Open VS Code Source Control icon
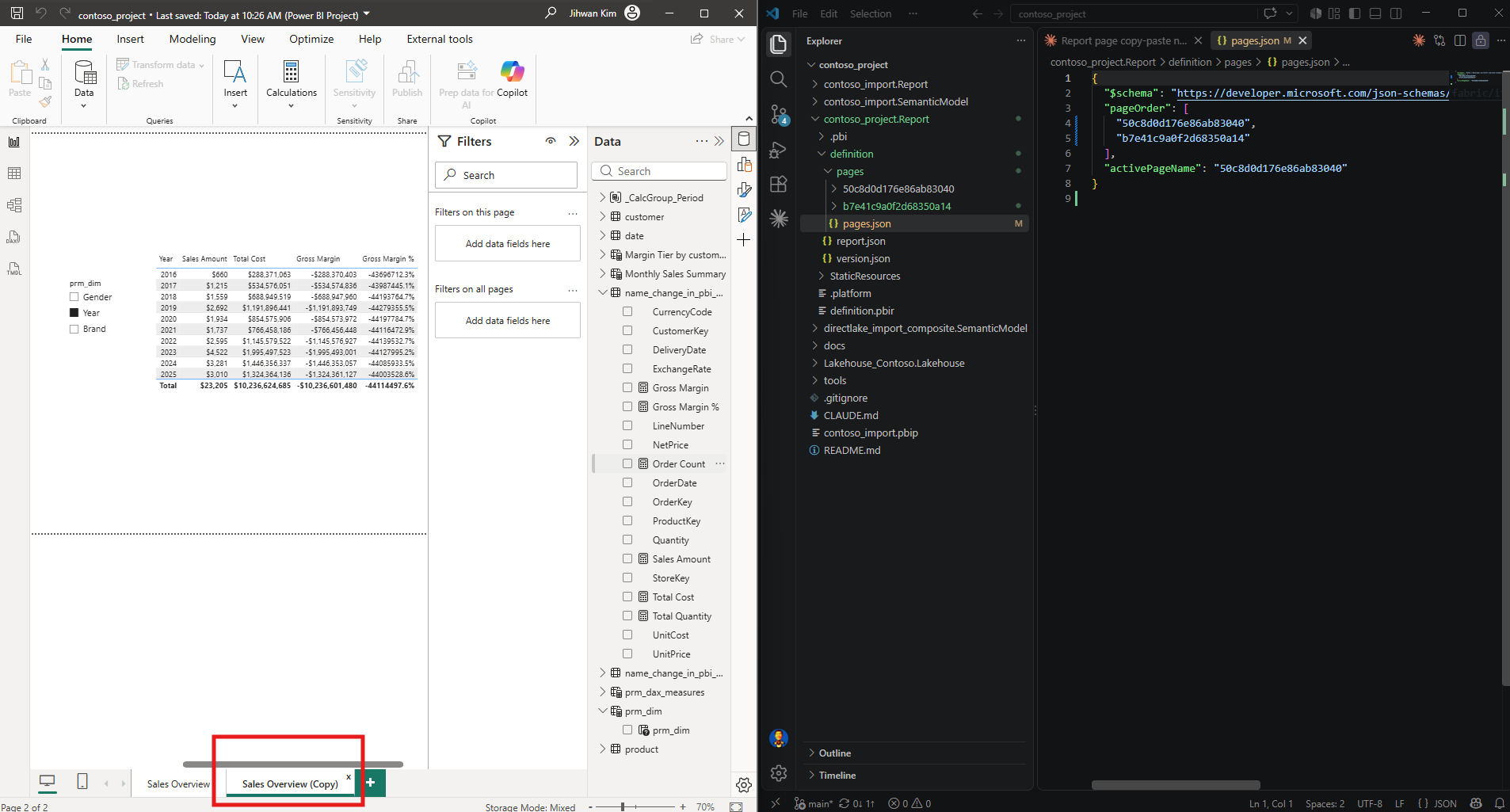Viewport: 1510px width, 812px height. click(779, 115)
